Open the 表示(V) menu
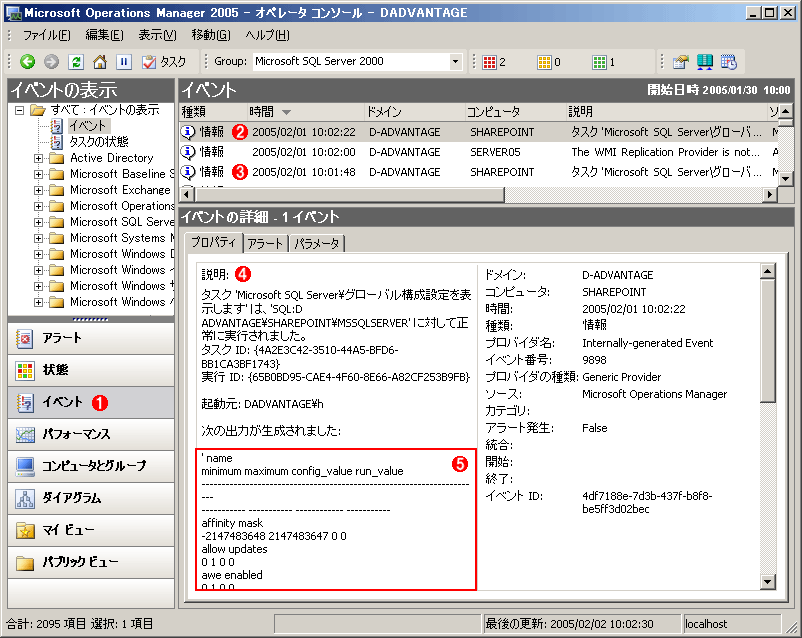Image resolution: width=802 pixels, height=638 pixels. (x=158, y=35)
